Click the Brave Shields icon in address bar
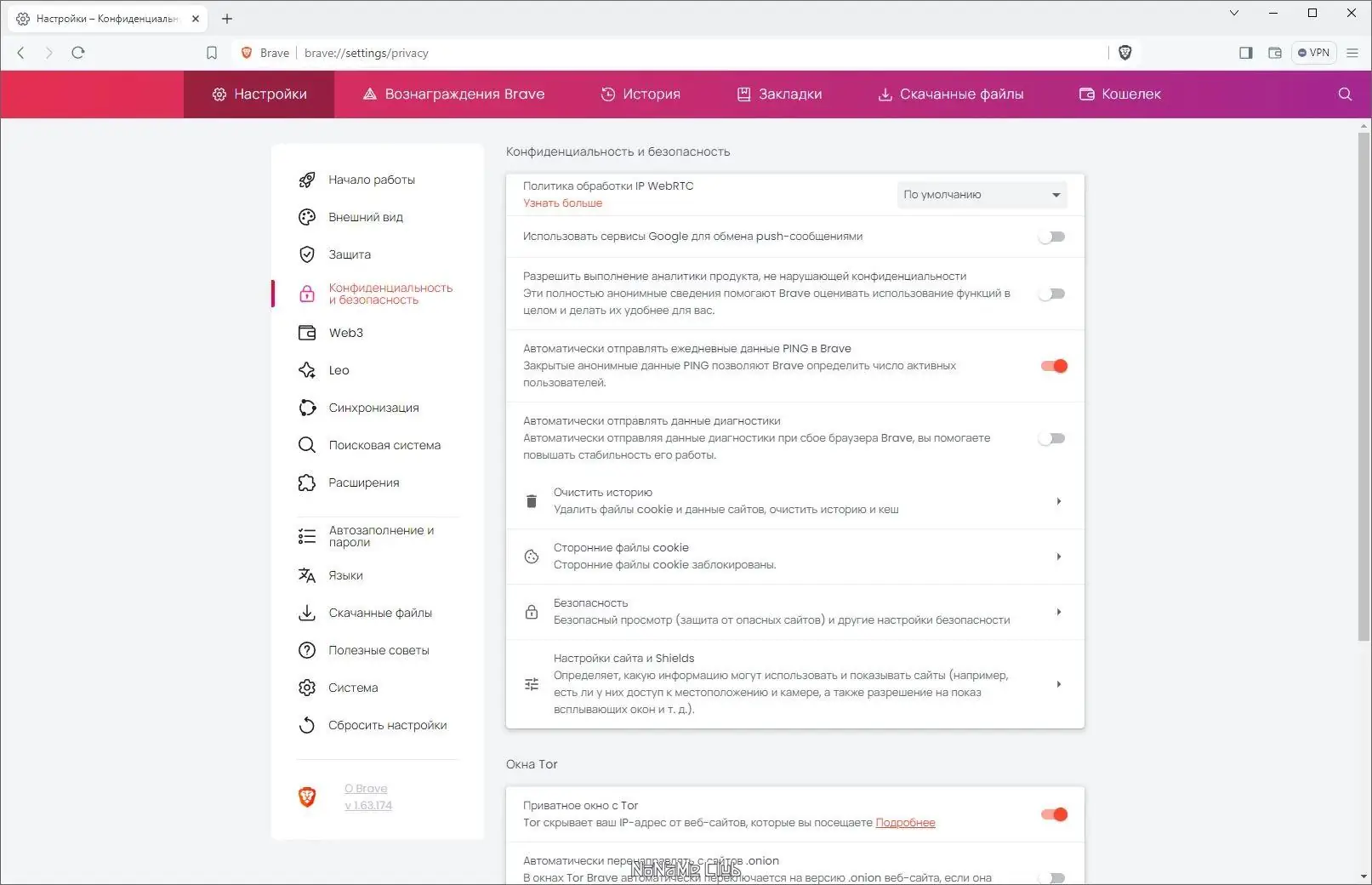The width and height of the screenshot is (1372, 885). [1124, 52]
